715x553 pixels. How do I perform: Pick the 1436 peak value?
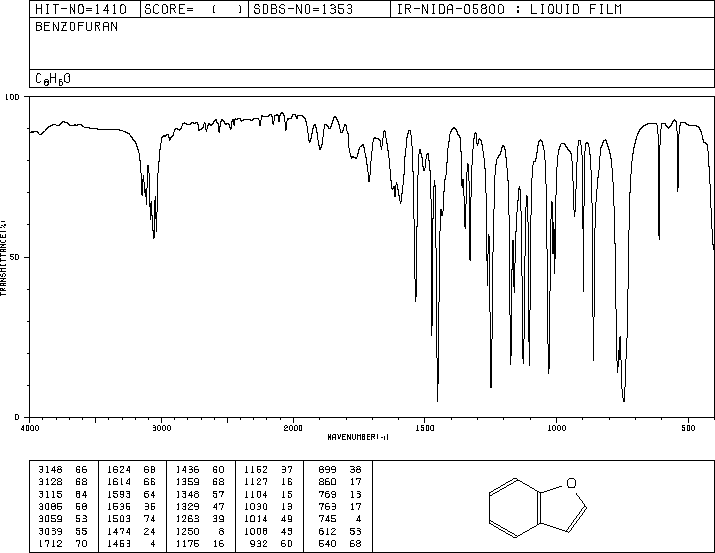[187, 469]
